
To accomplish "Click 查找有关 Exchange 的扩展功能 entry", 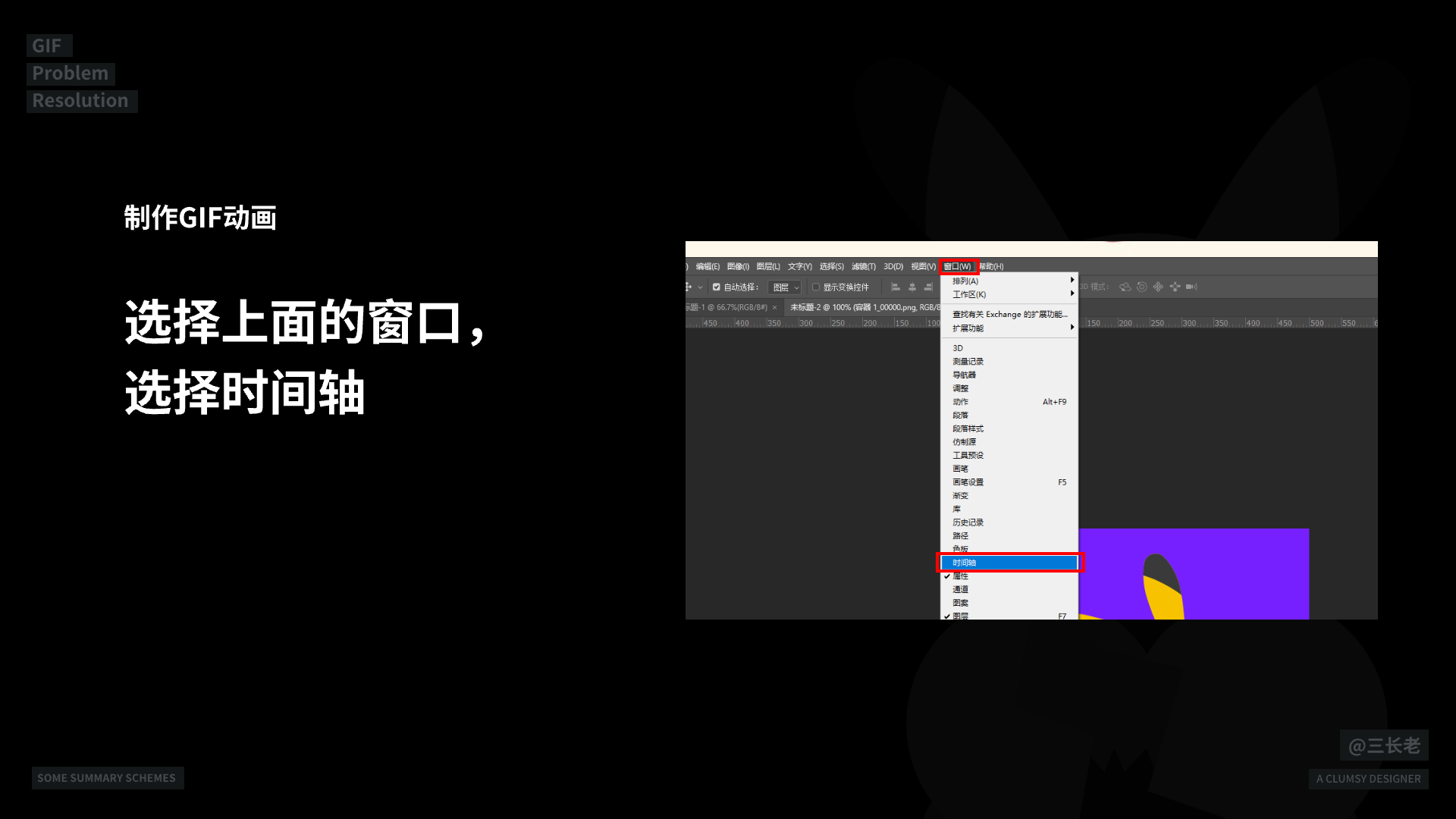I will 1009,314.
